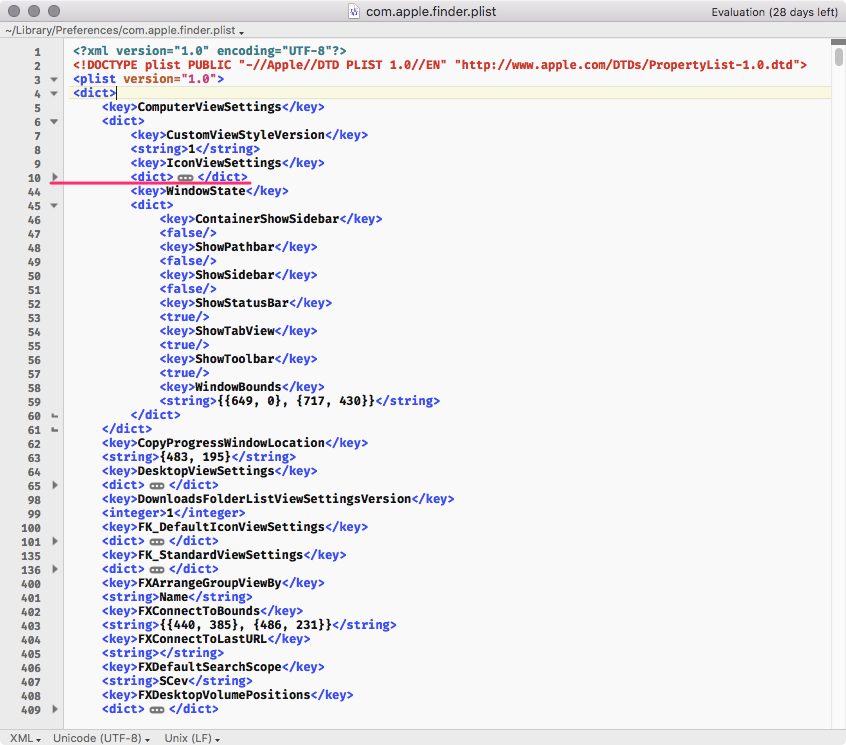This screenshot has height=745, width=846.
Task: Click the FXArrangeGroupViewBy key text
Action: 209,584
